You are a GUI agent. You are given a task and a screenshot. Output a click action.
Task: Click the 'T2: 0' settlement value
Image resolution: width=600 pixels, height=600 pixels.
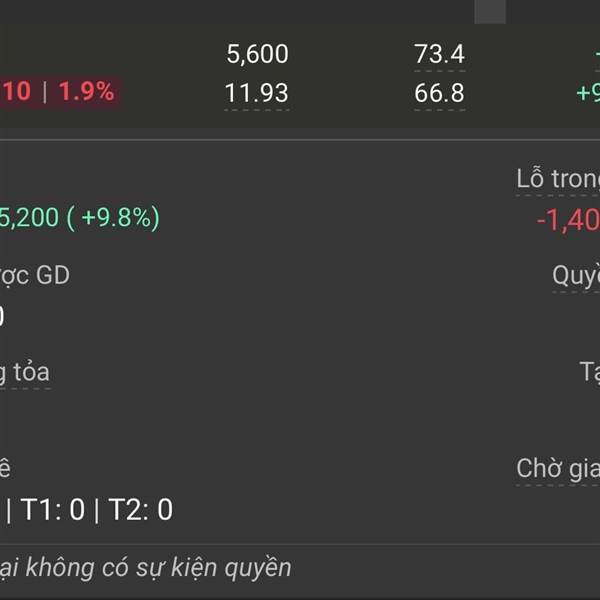coord(141,509)
